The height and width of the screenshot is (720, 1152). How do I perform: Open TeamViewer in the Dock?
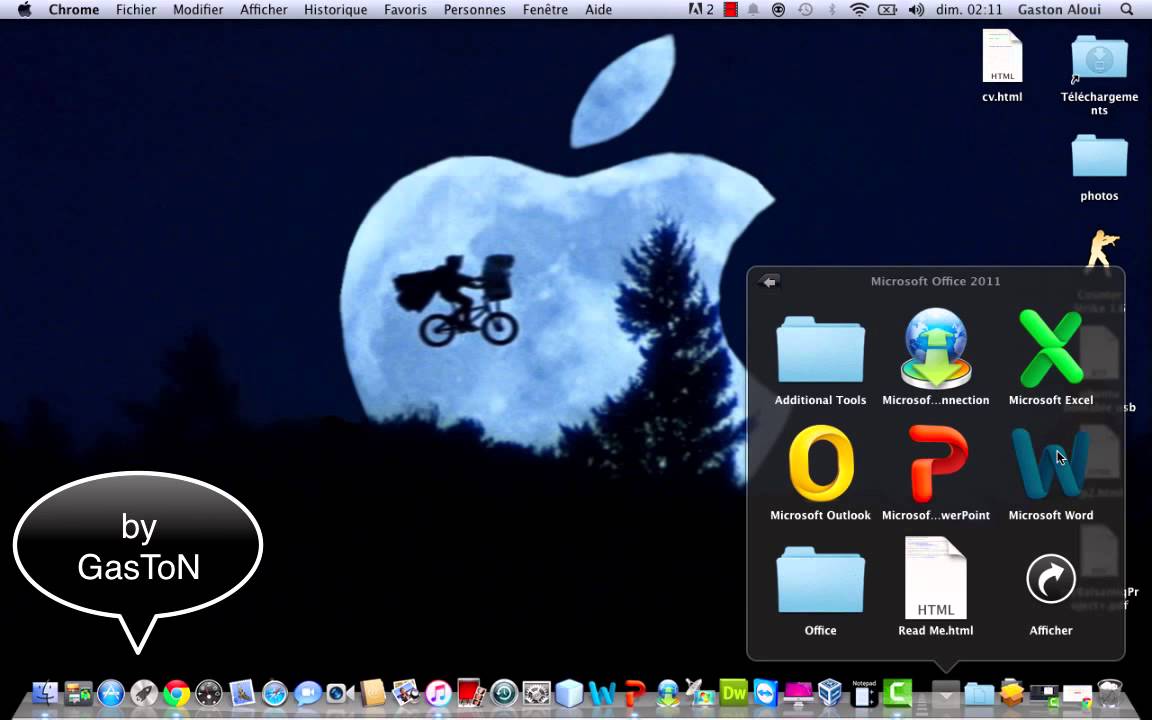[x=766, y=693]
